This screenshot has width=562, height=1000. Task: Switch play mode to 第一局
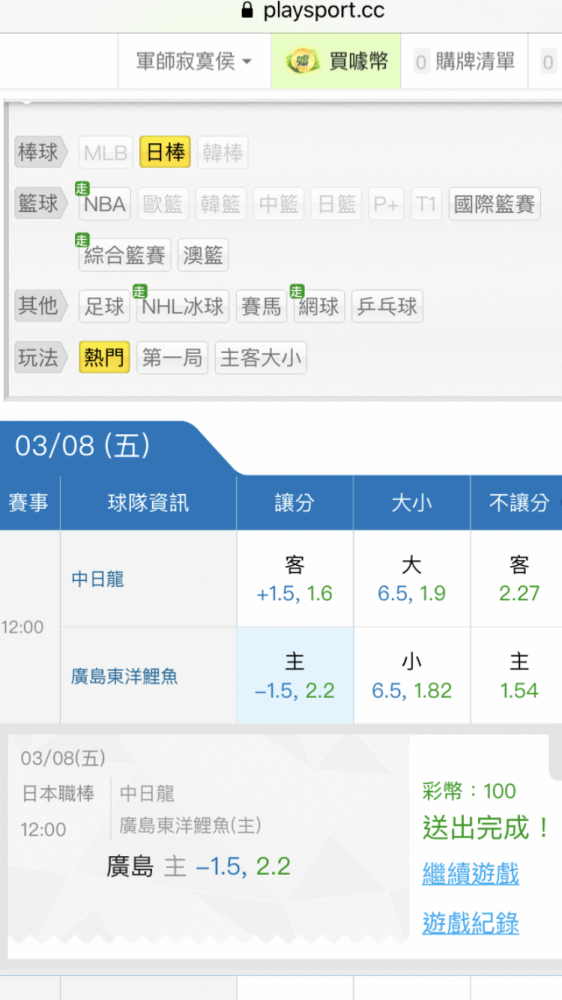tap(172, 358)
